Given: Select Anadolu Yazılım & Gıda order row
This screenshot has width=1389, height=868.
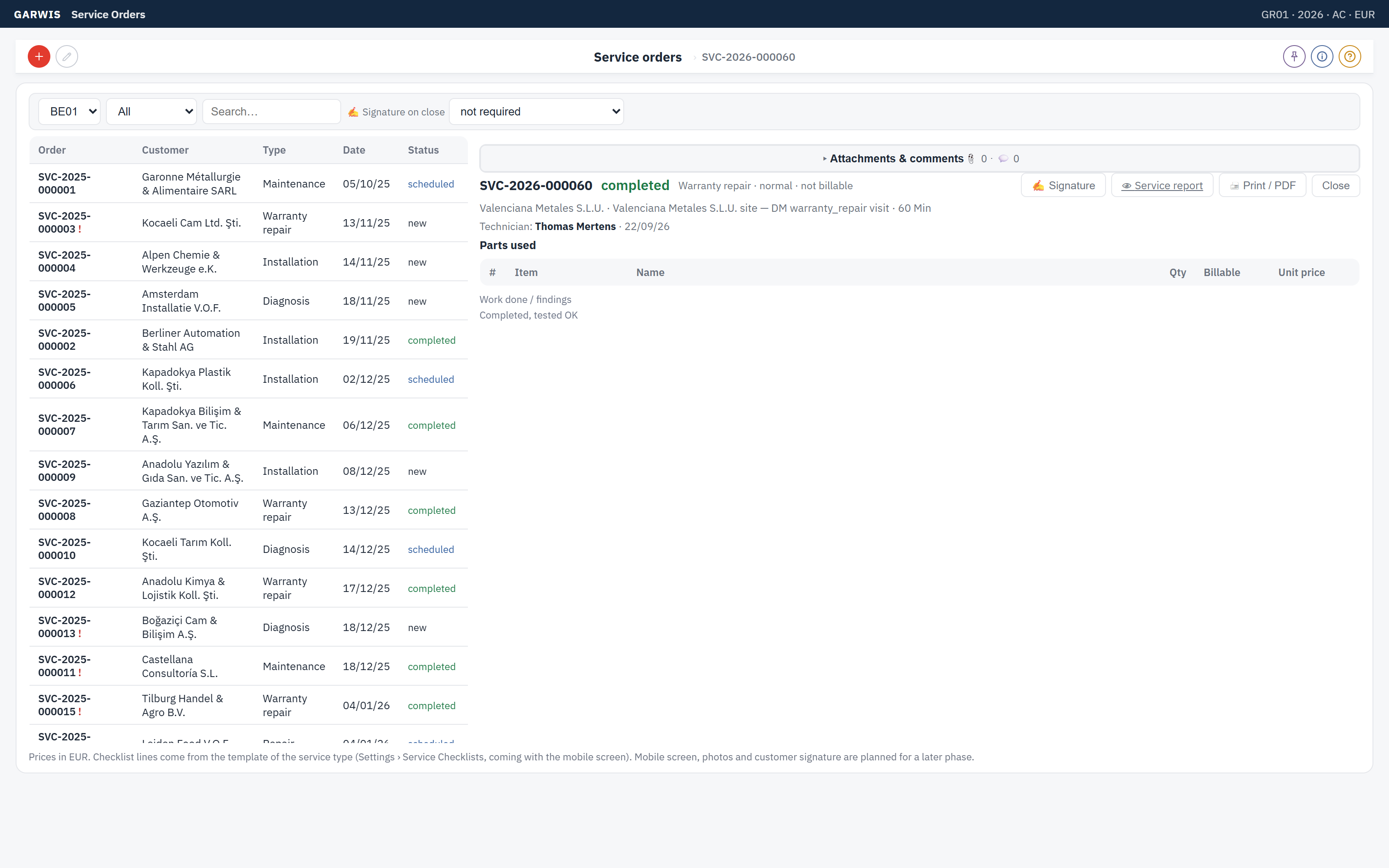Looking at the screenshot, I should (249, 471).
